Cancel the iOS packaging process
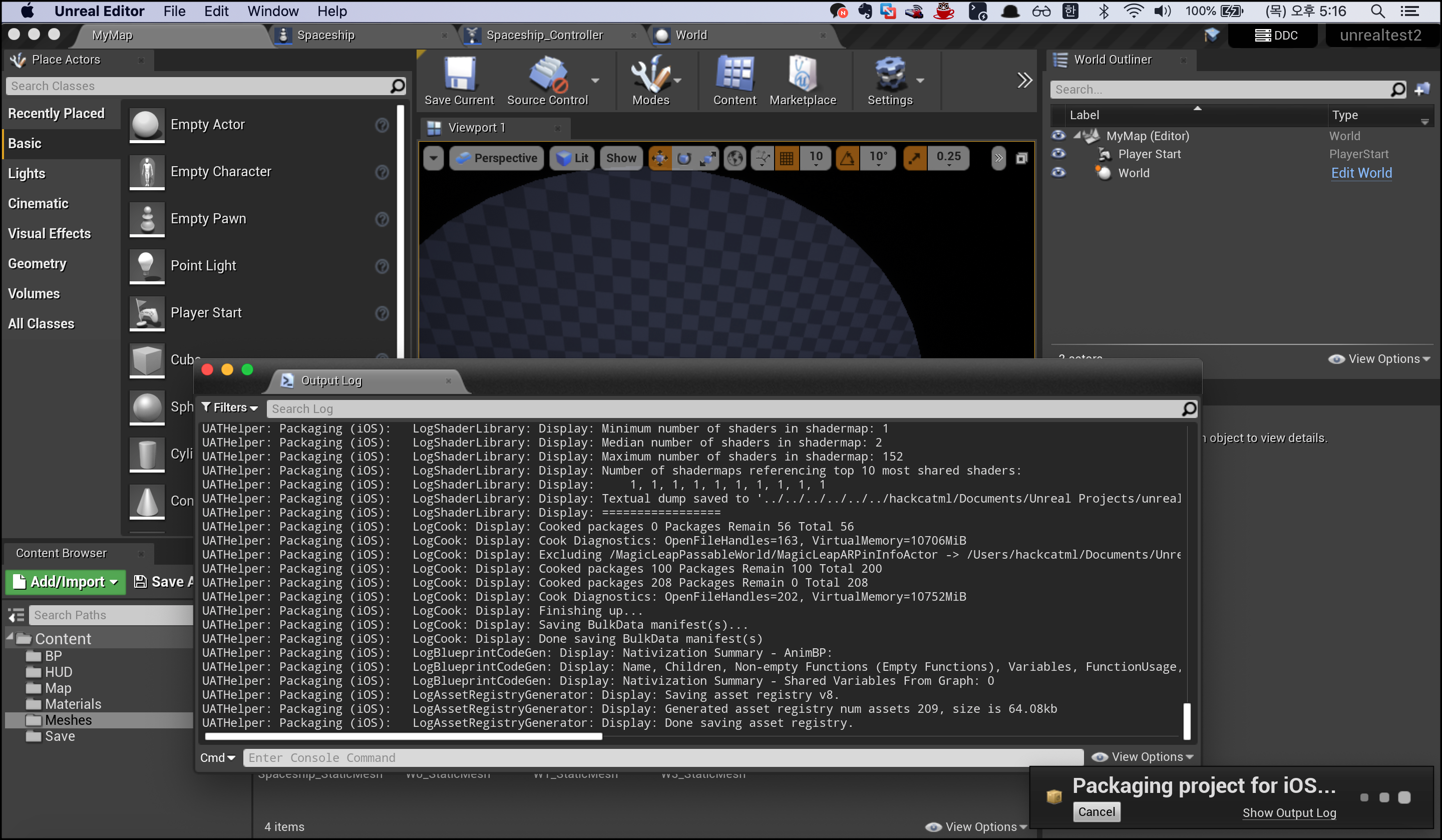 [x=1096, y=812]
